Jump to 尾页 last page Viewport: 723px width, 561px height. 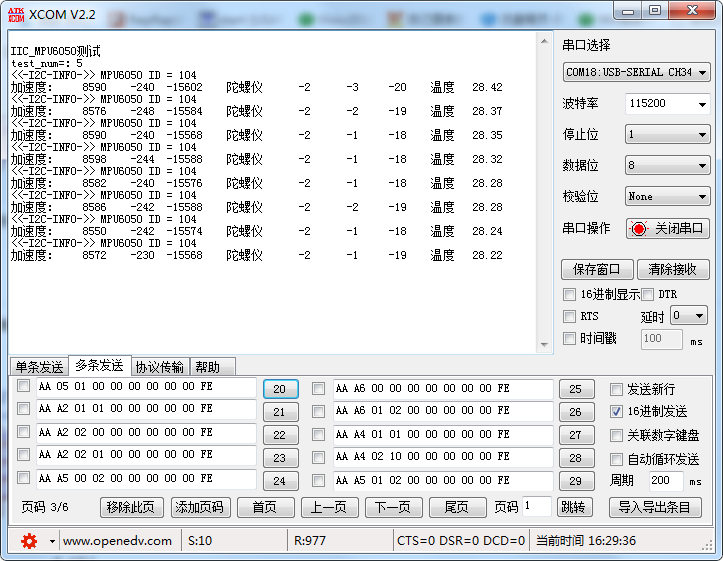pyautogui.click(x=458, y=508)
